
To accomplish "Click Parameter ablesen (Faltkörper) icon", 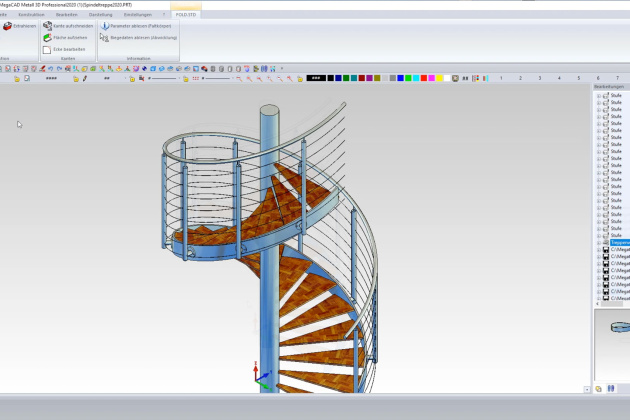I will coord(104,26).
